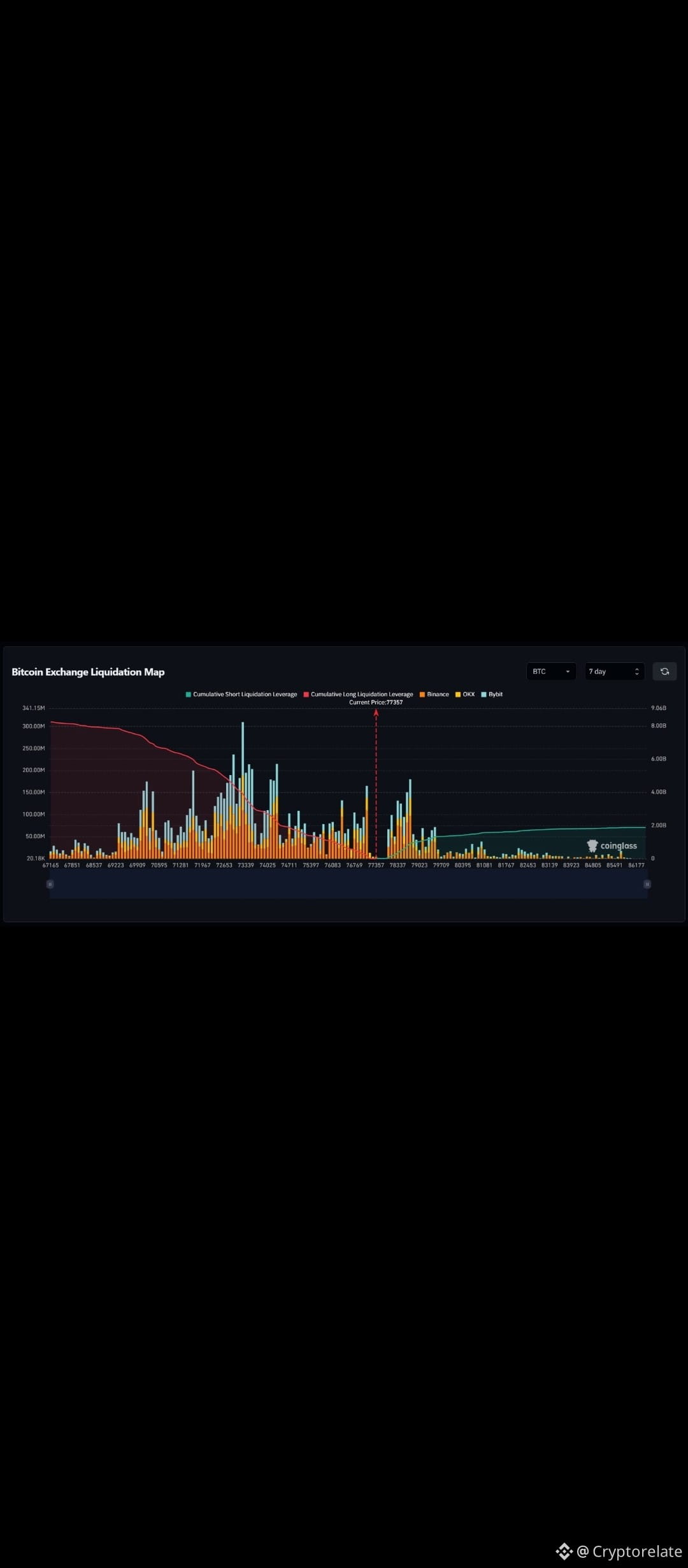688x1568 pixels.
Task: Open the BTC coin dropdown
Action: coord(551,671)
